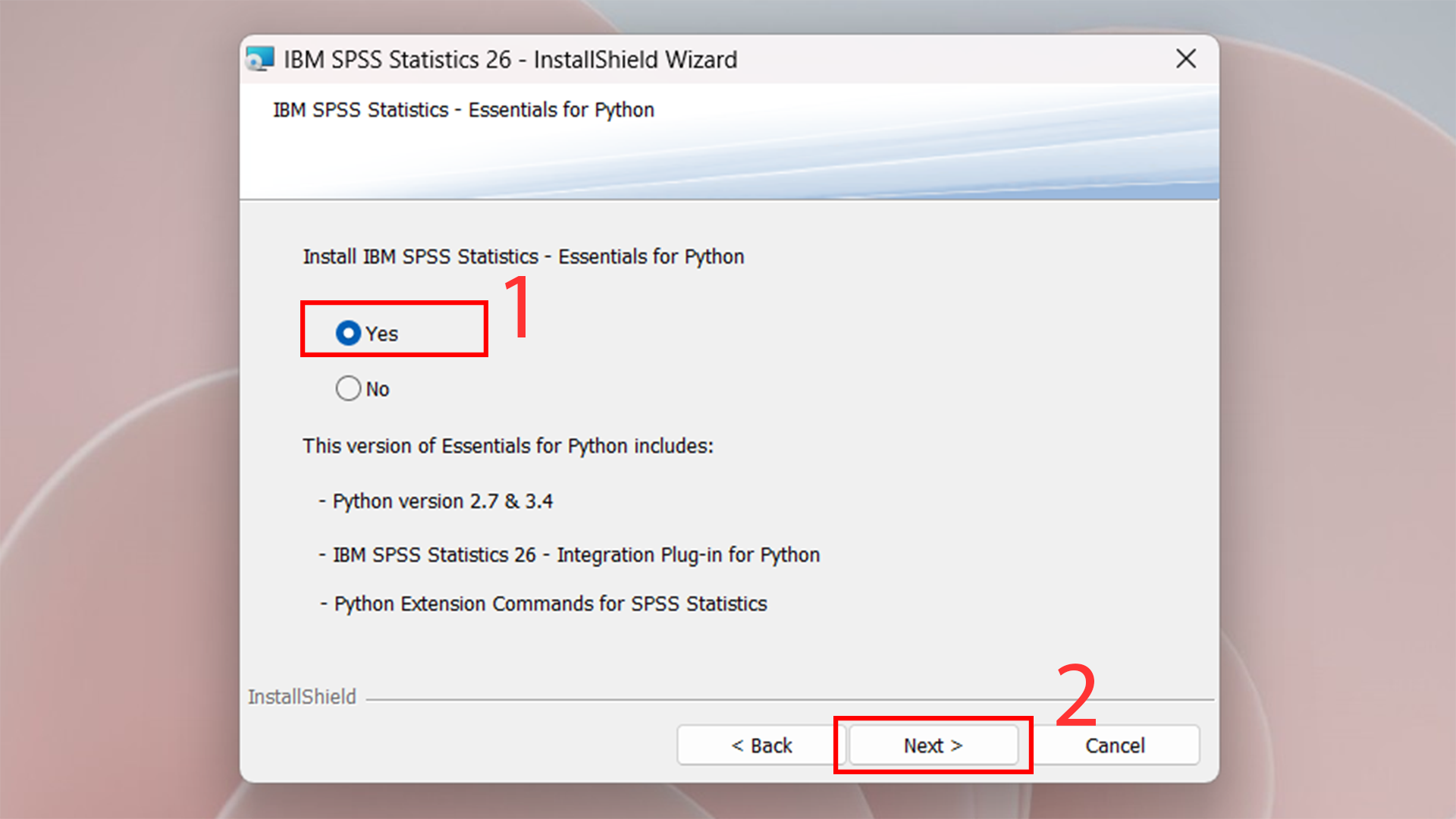Screen dimensions: 1456x819
Task: Close the InstallShield Wizard window
Action: 1186,58
